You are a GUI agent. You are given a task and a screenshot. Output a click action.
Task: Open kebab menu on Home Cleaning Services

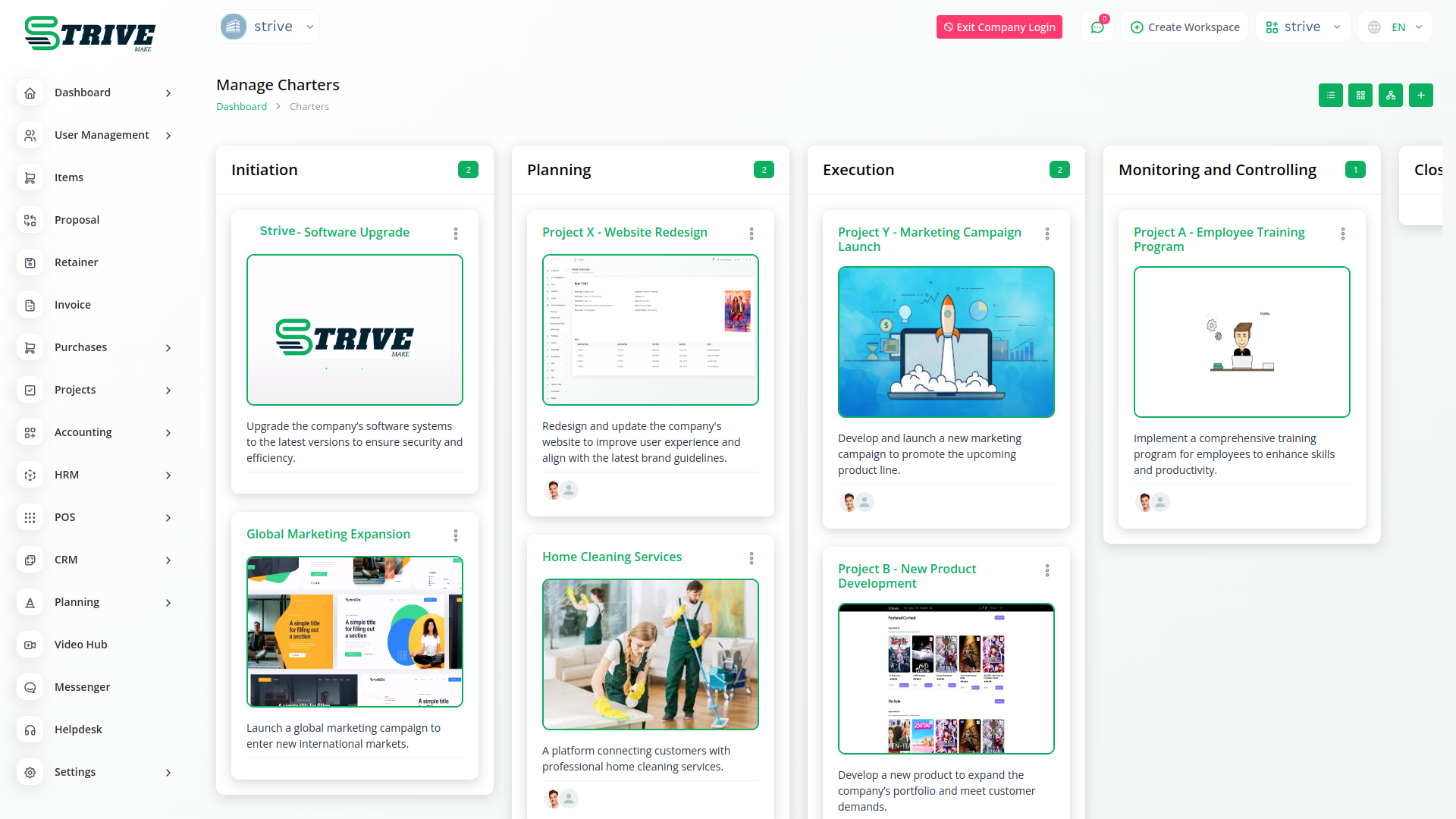tap(752, 558)
